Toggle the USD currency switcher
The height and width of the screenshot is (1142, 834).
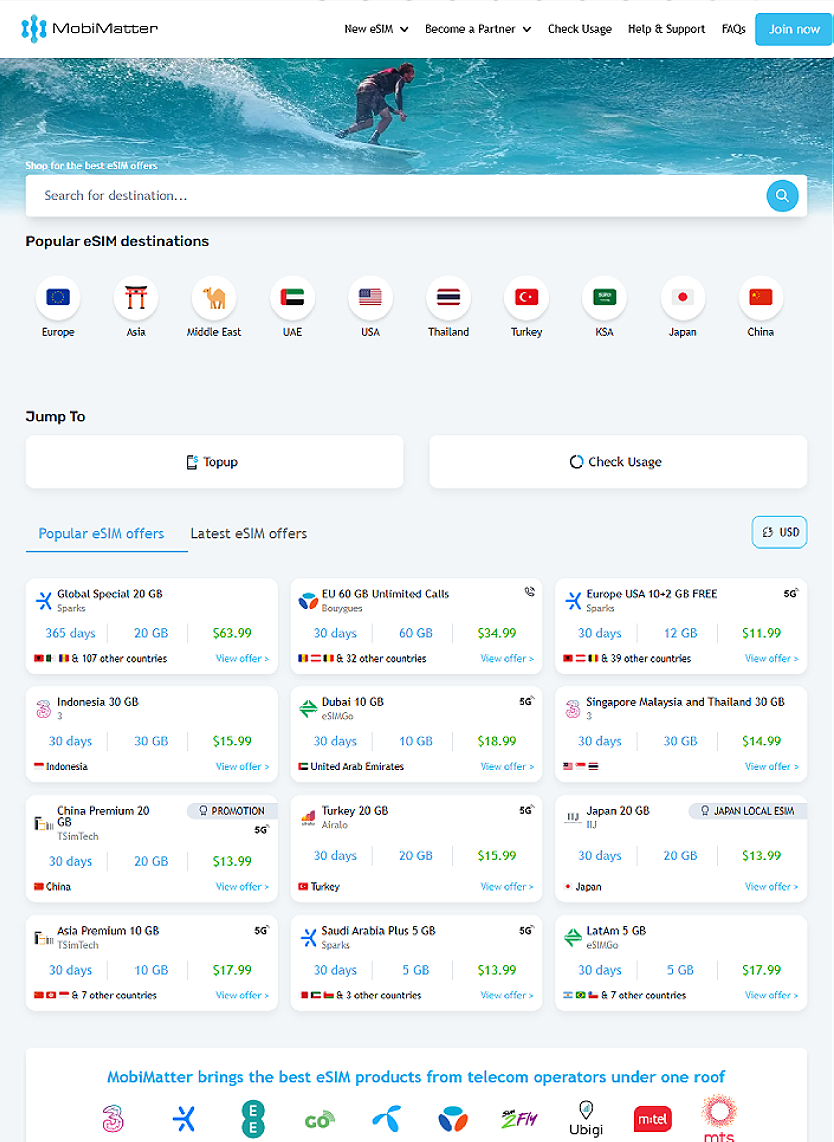[x=779, y=532]
